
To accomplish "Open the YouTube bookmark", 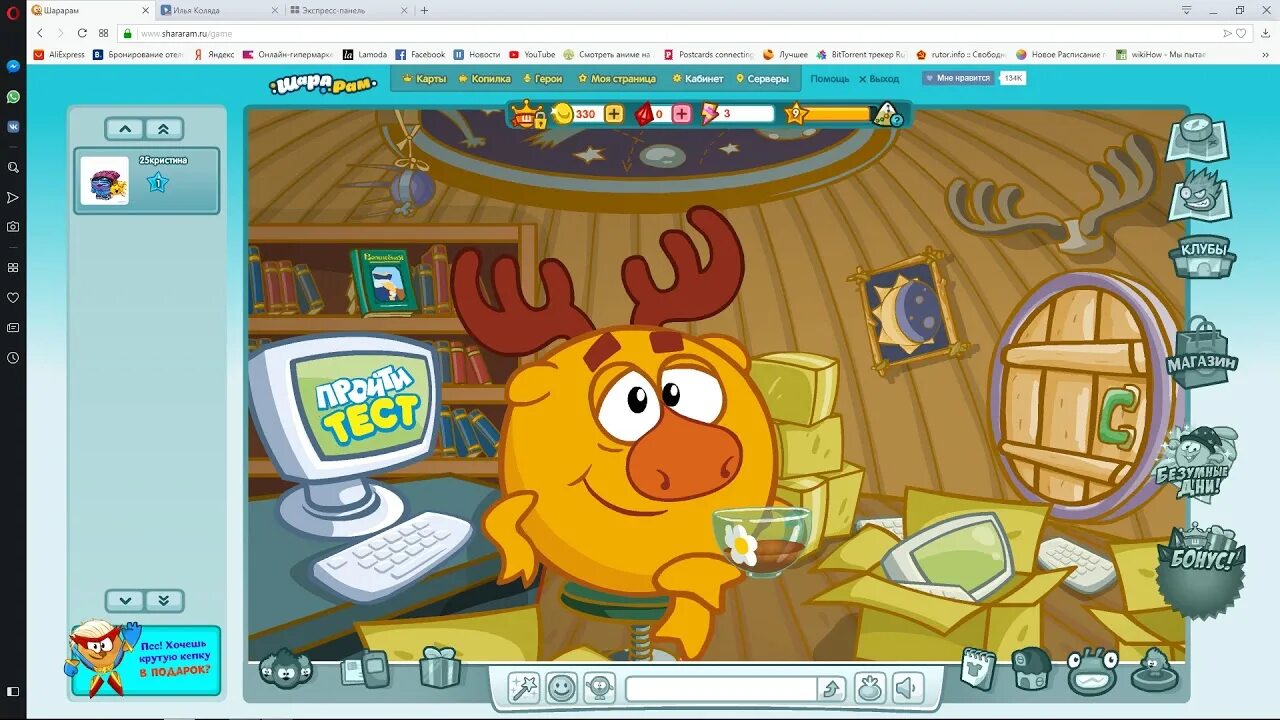I will pos(532,55).
